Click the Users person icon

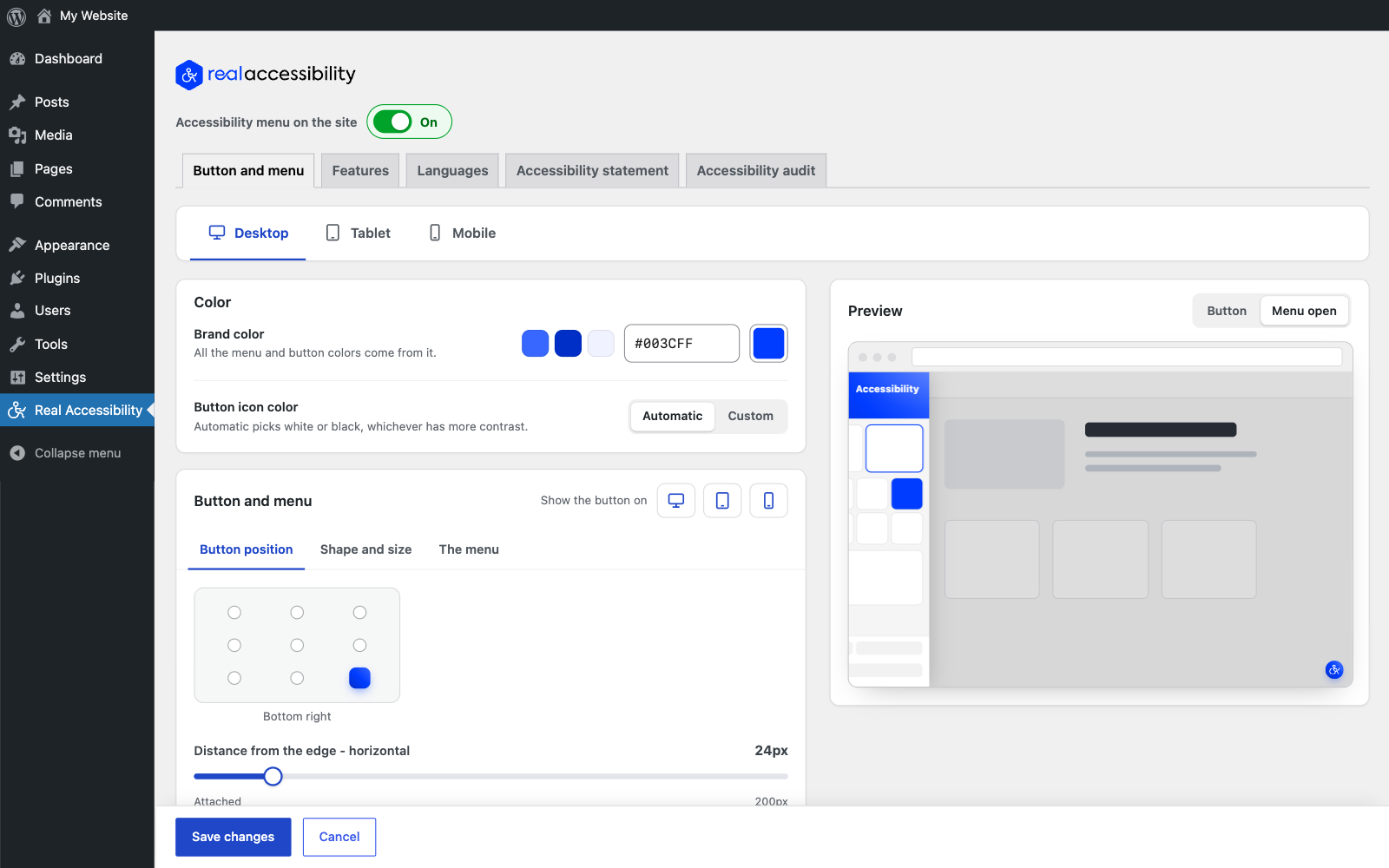click(17, 311)
